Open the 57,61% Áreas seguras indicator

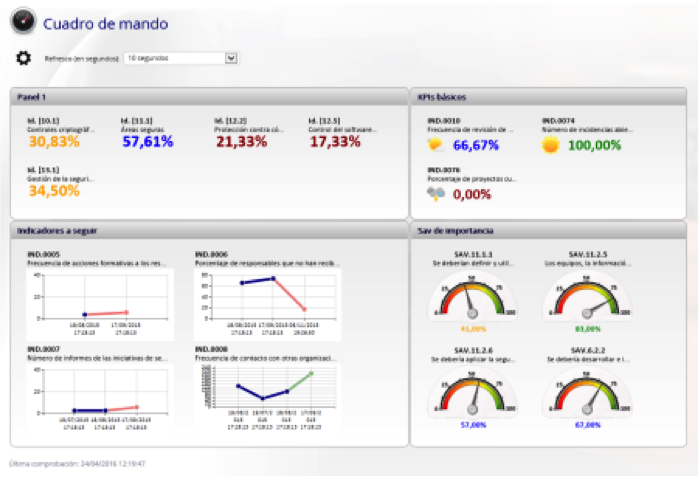tap(148, 142)
